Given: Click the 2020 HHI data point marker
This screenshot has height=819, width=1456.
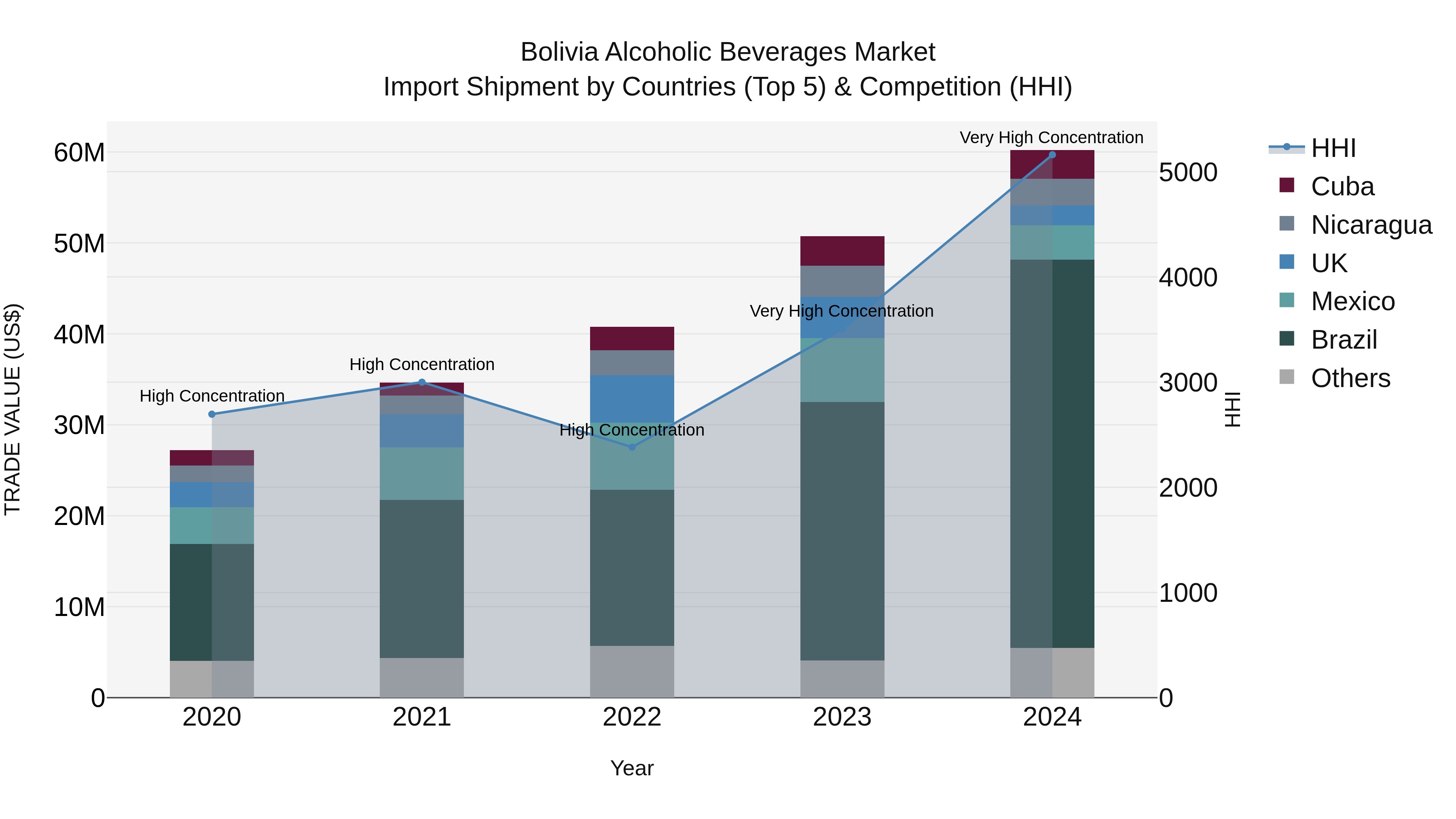Looking at the screenshot, I should click(x=212, y=414).
